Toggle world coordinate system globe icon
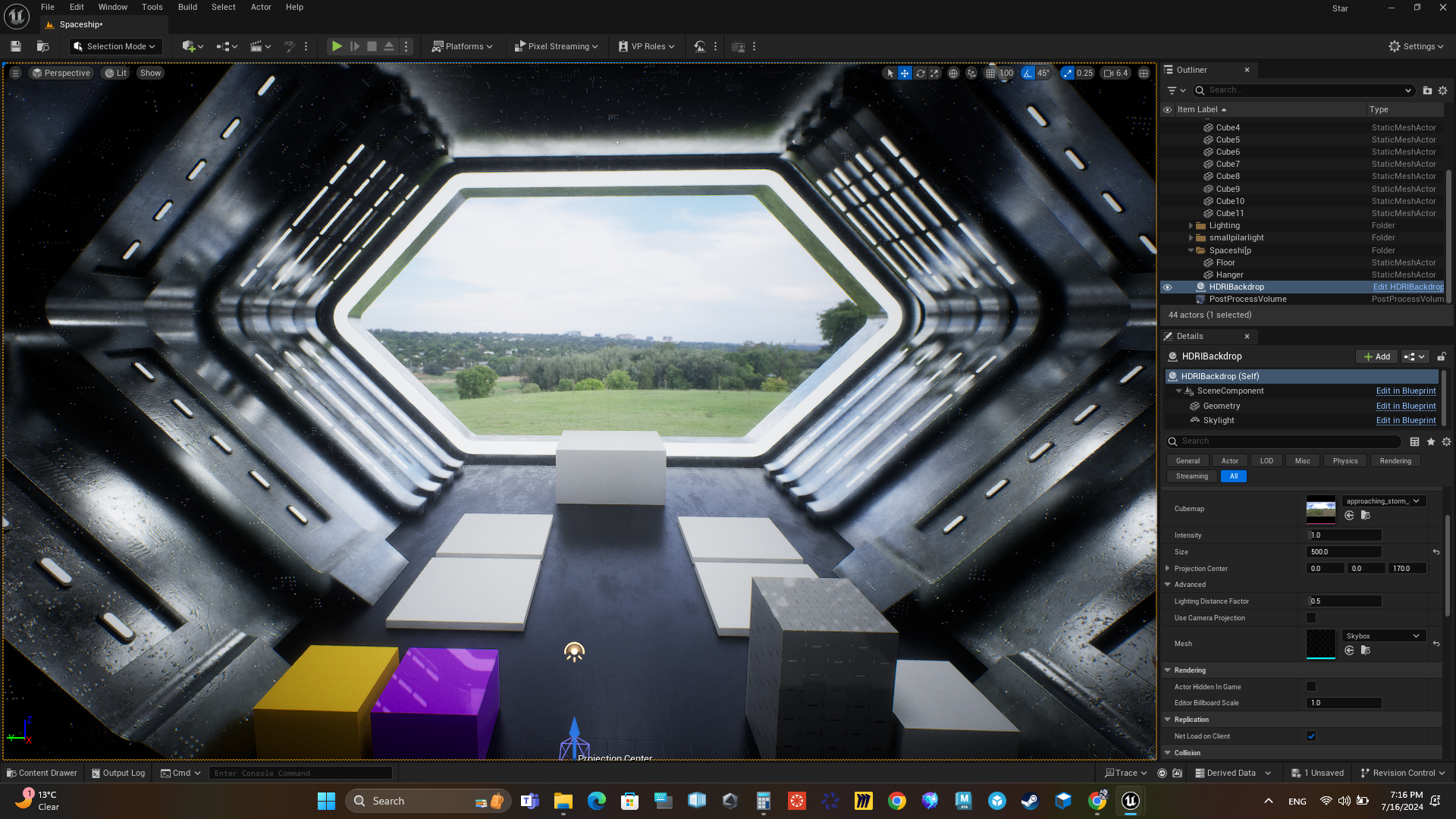The height and width of the screenshot is (819, 1456). click(x=953, y=74)
